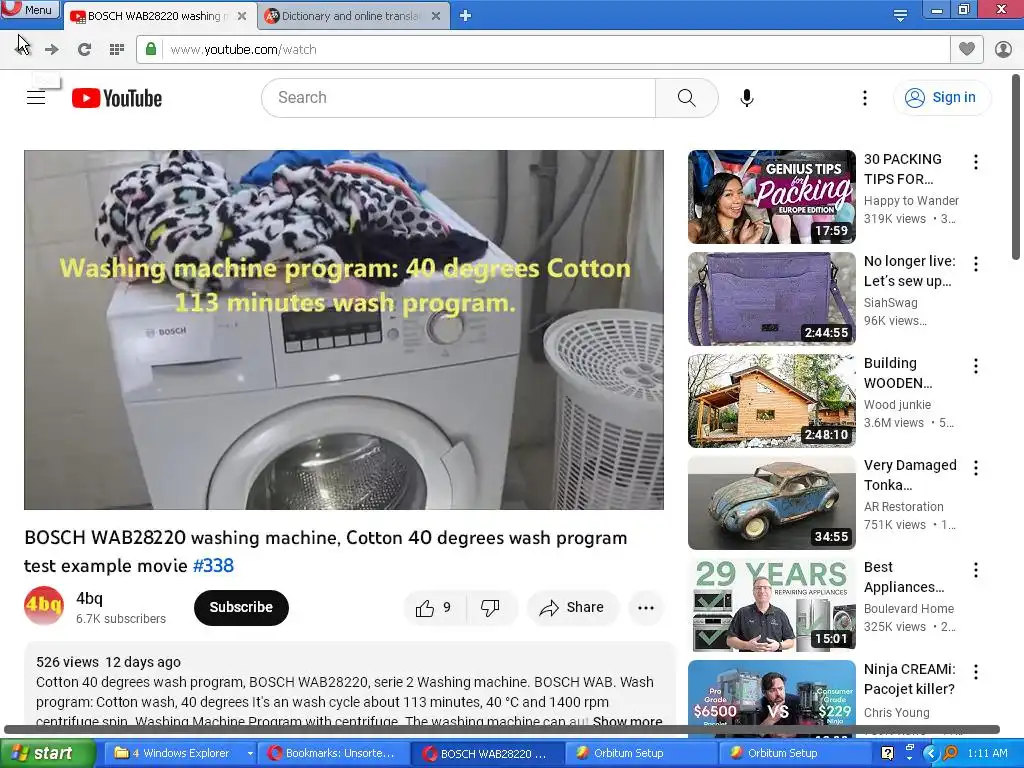Go forward with the browser arrow

point(52,50)
